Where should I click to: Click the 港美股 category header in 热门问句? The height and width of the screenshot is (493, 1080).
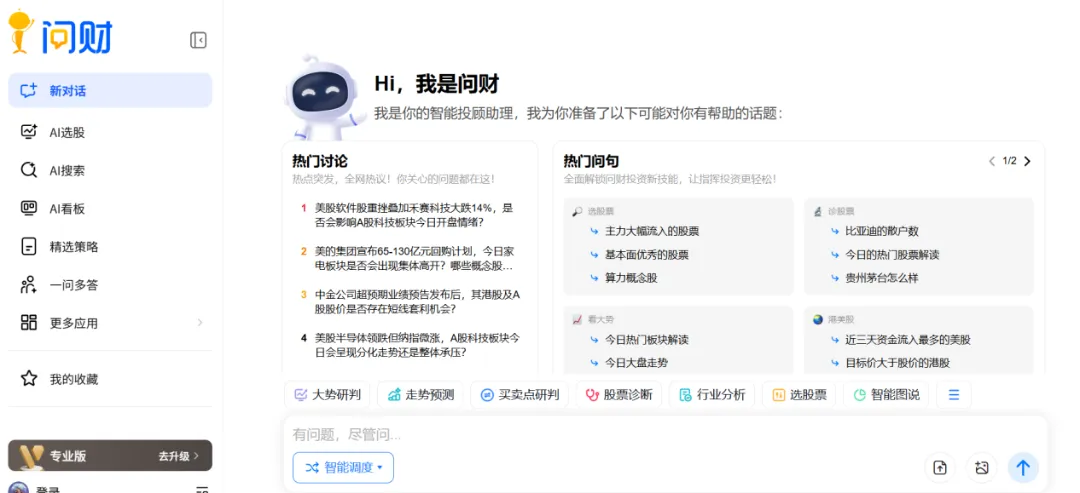pos(834,319)
